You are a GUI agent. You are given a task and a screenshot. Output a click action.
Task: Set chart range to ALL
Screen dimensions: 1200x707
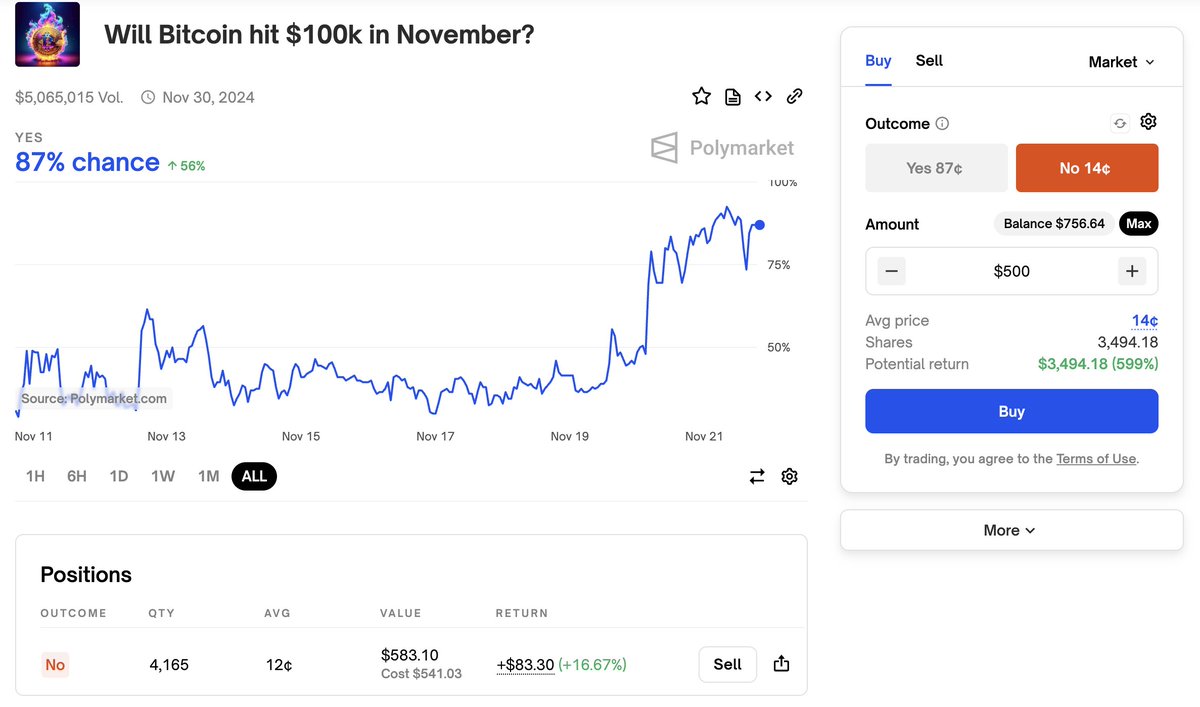pyautogui.click(x=254, y=476)
